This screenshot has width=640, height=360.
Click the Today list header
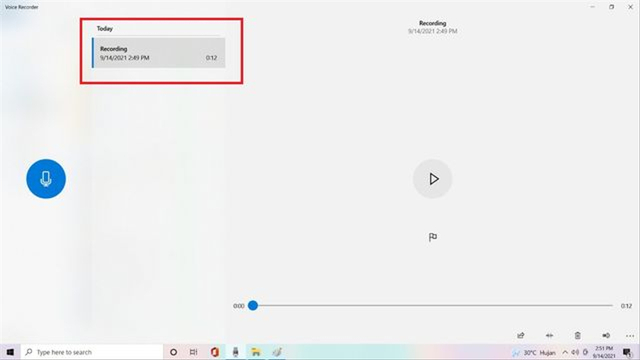(105, 29)
